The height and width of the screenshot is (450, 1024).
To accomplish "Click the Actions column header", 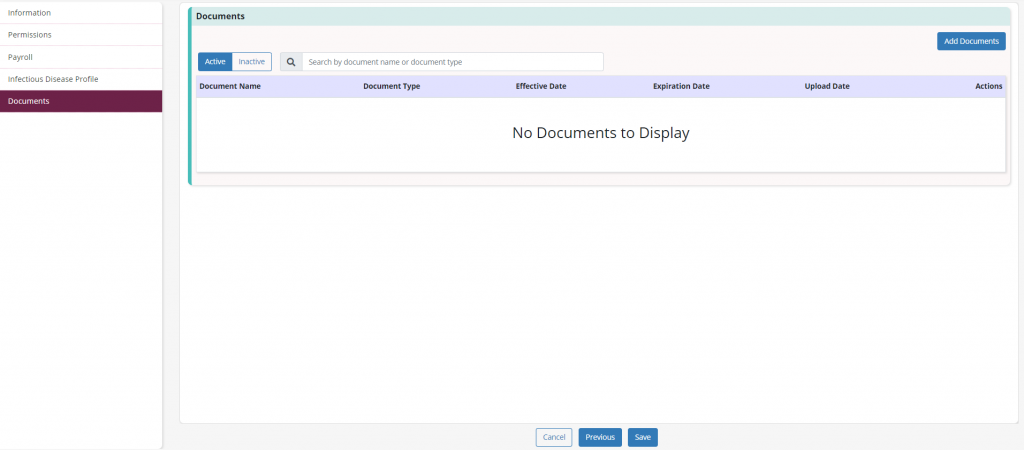I will pos(989,86).
